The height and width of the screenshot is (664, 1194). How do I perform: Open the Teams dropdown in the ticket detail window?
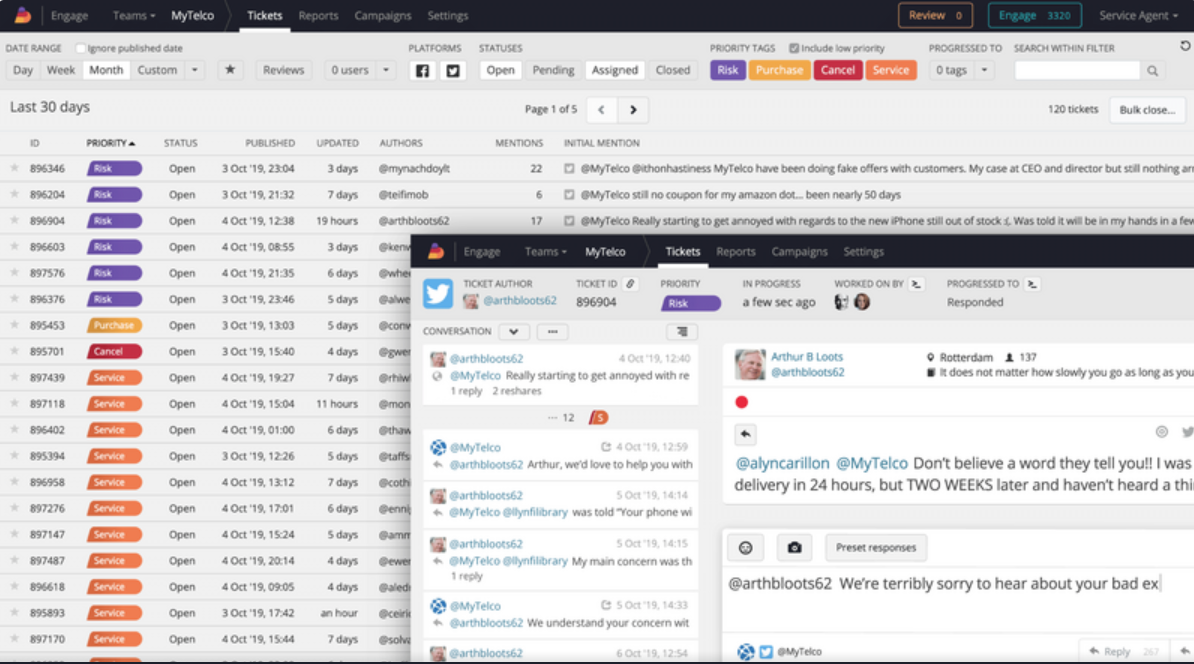pyautogui.click(x=546, y=251)
